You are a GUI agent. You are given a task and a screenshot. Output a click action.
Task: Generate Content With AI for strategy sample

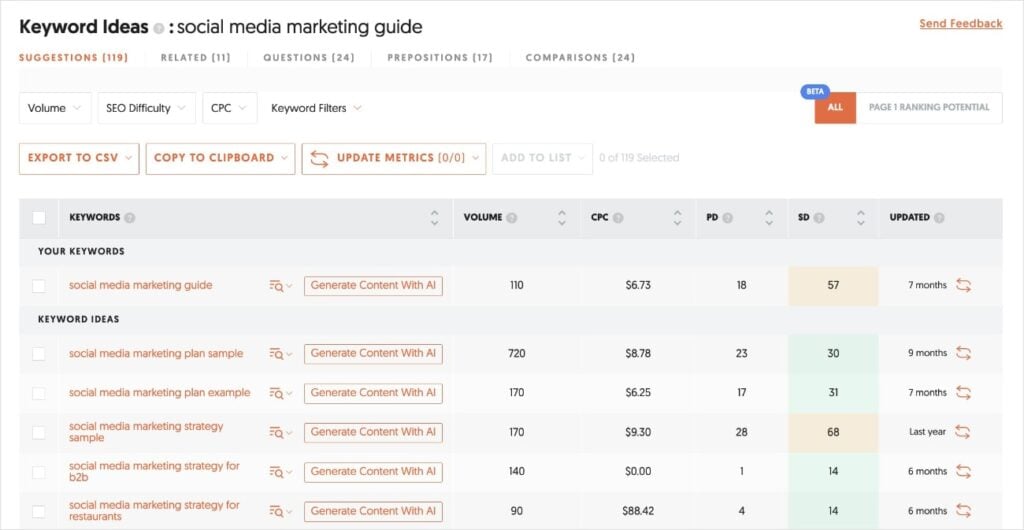(374, 432)
